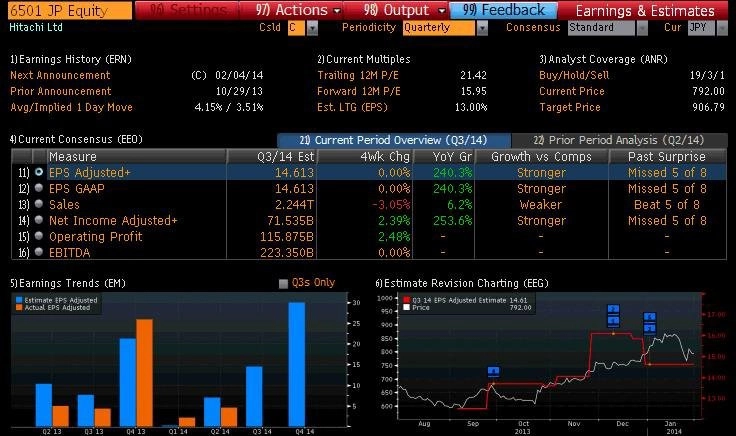Click the lower blue event flag near January
Screen dimensions: 736x436
click(650, 328)
